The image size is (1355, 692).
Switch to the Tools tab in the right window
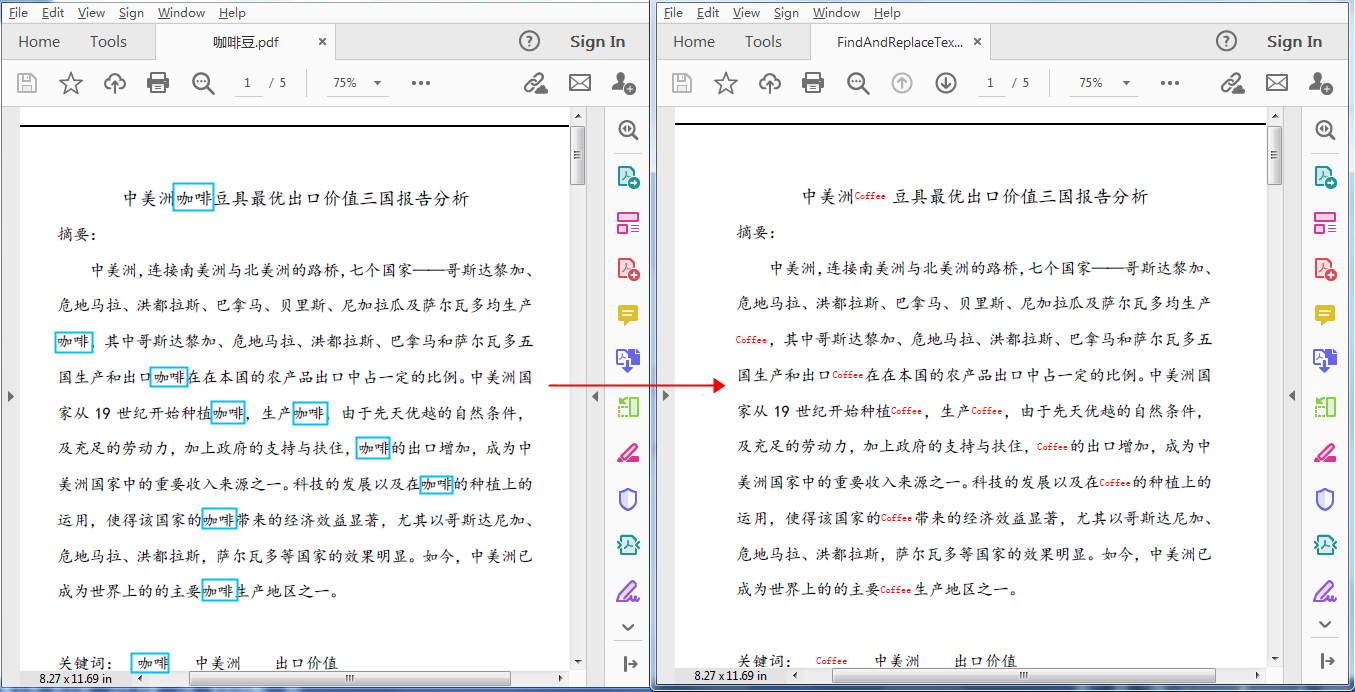763,41
